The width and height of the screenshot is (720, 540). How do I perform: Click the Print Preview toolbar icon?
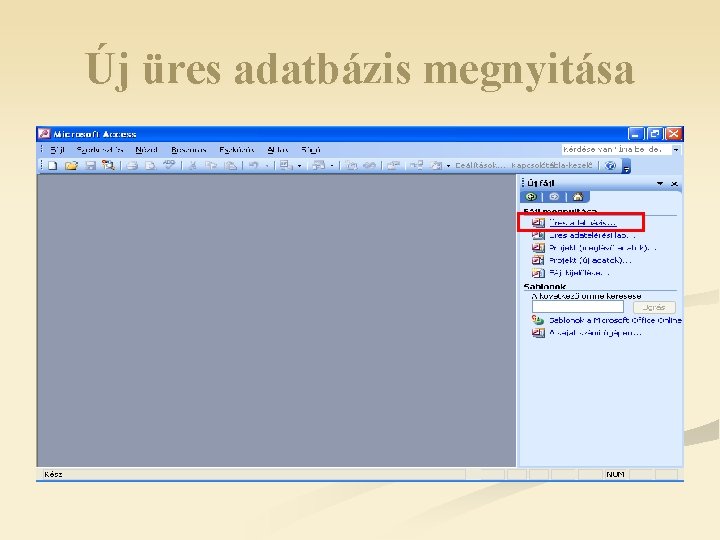(151, 166)
